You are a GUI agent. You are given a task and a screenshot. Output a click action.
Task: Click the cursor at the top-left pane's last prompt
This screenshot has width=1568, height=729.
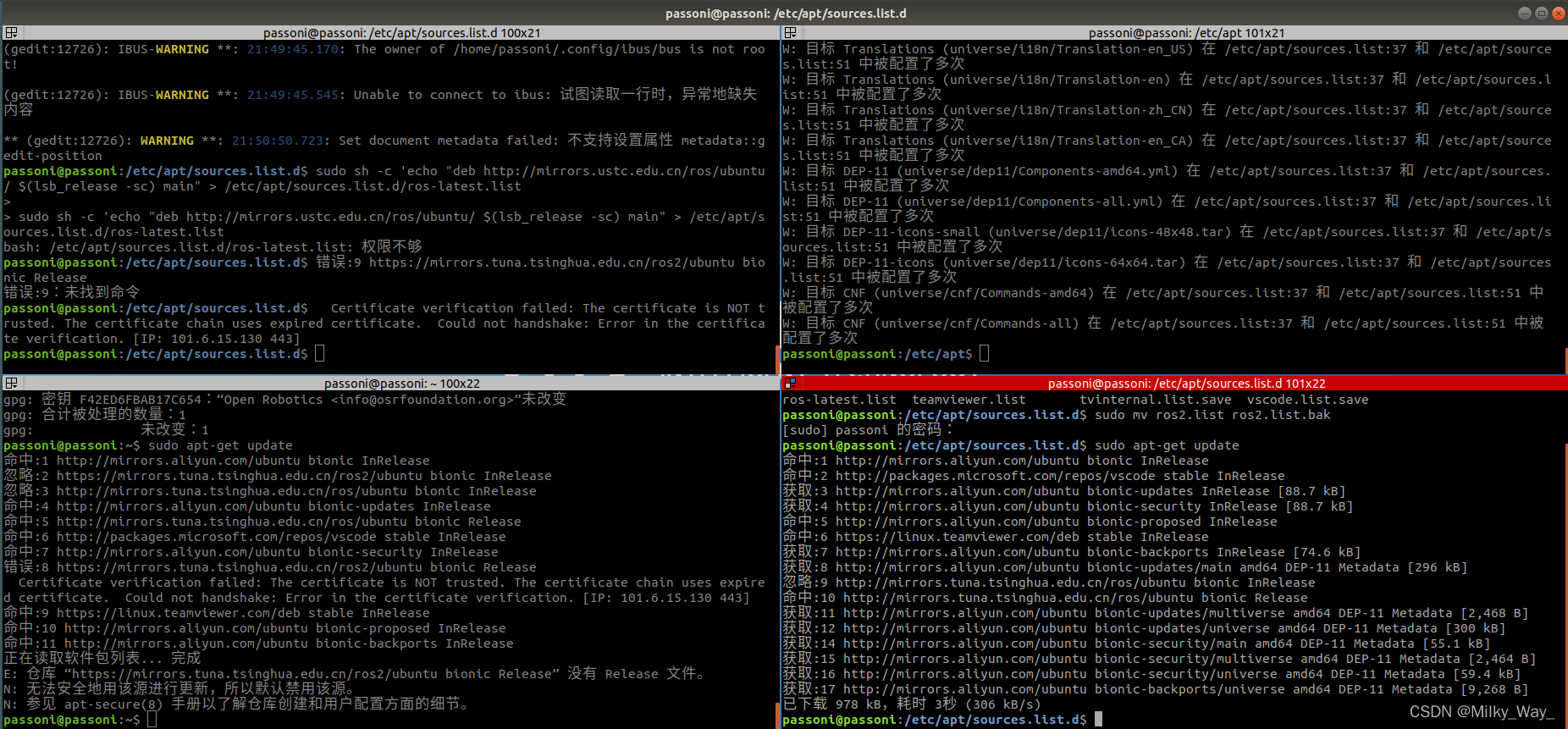pos(319,354)
